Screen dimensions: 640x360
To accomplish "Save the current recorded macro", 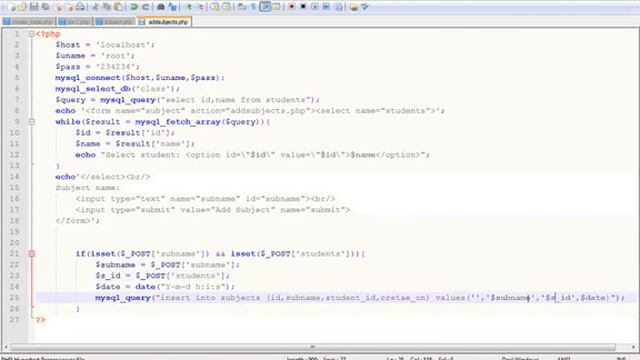I will 338,7.
